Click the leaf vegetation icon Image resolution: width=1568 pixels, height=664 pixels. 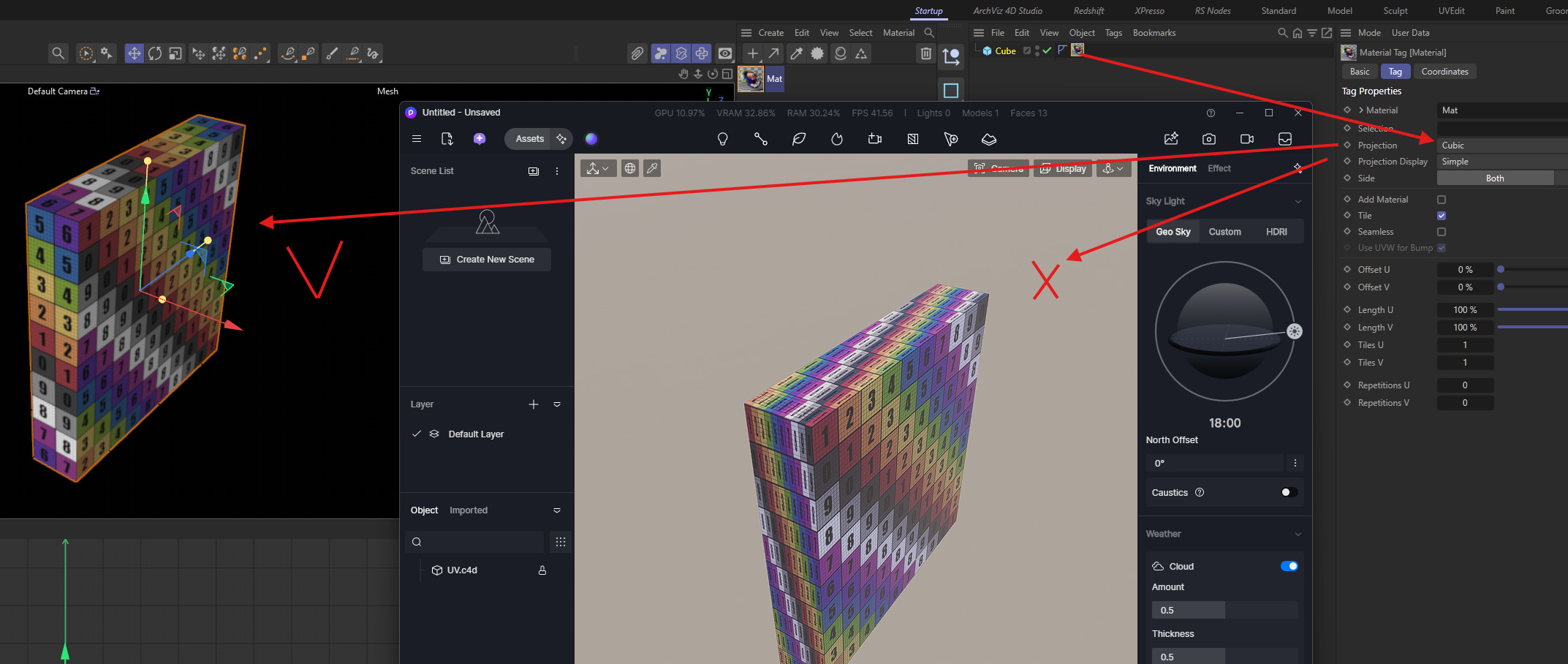[799, 139]
